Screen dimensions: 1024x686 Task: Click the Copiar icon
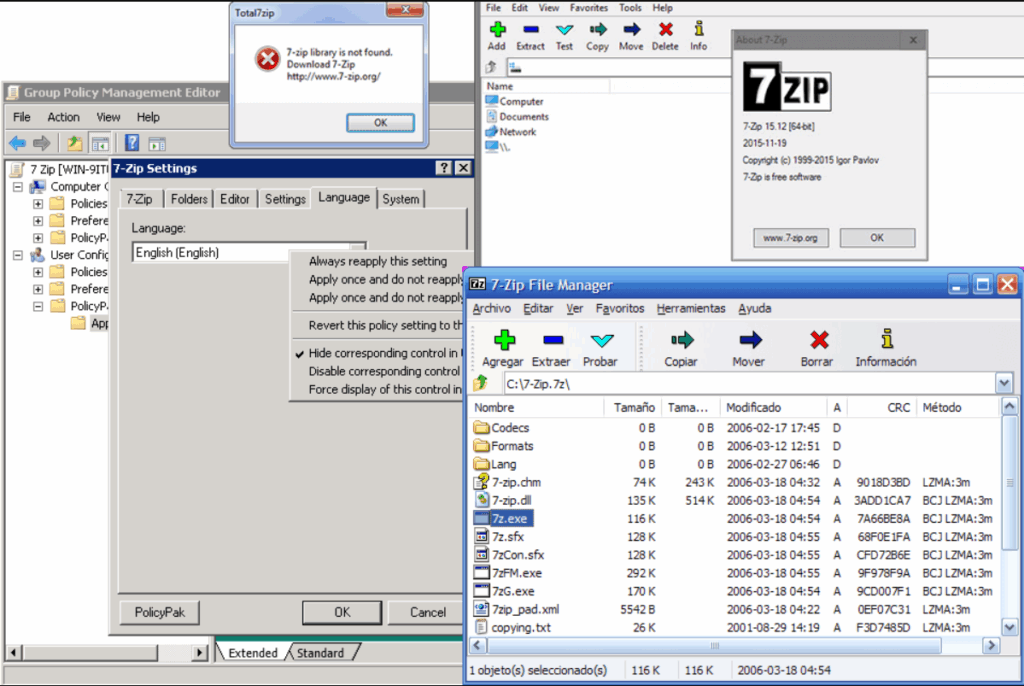click(682, 340)
